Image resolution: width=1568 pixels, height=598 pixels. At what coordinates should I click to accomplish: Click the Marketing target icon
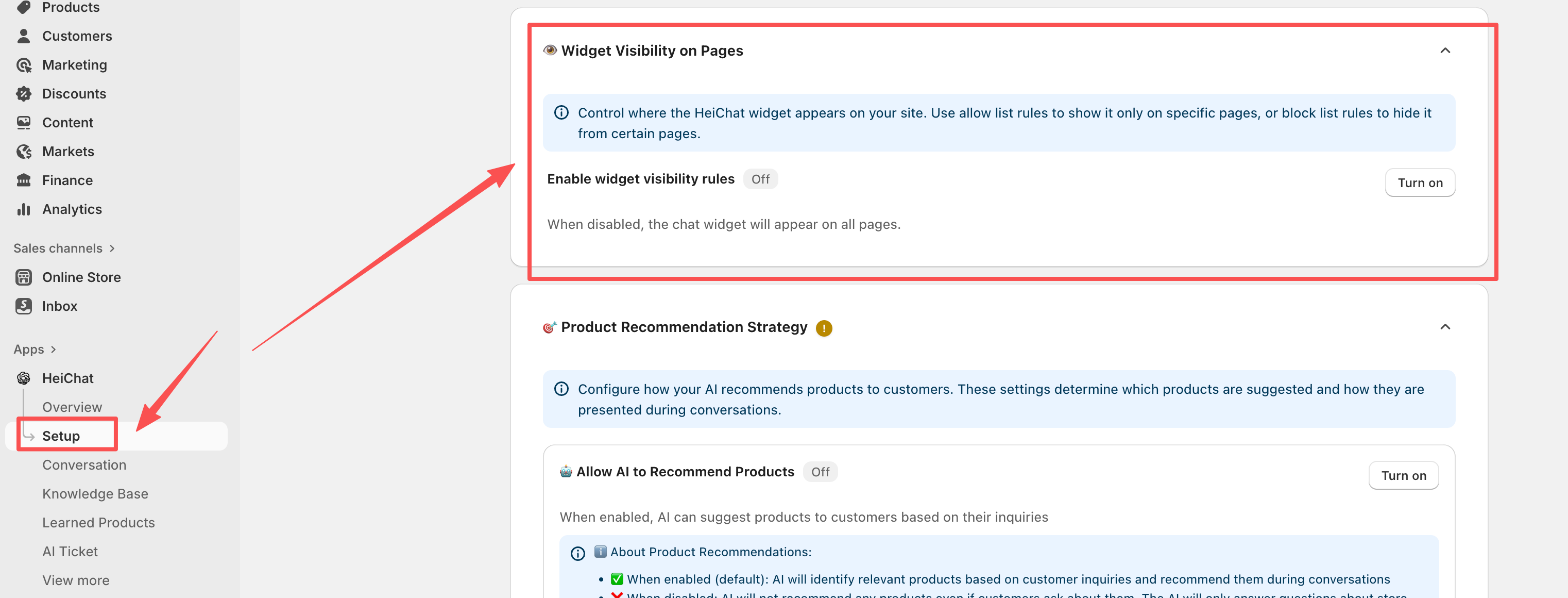pos(24,65)
